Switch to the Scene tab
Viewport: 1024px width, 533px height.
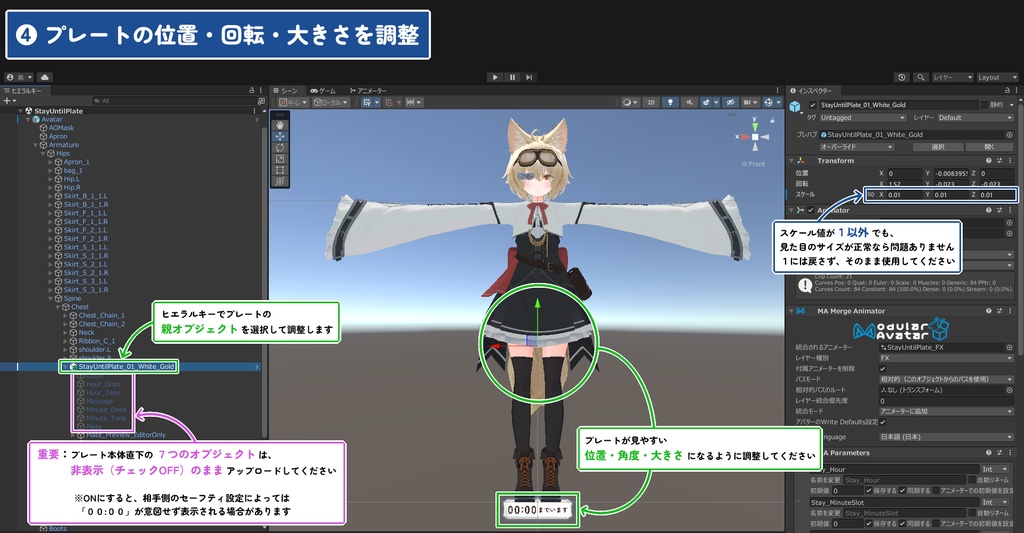[285, 90]
